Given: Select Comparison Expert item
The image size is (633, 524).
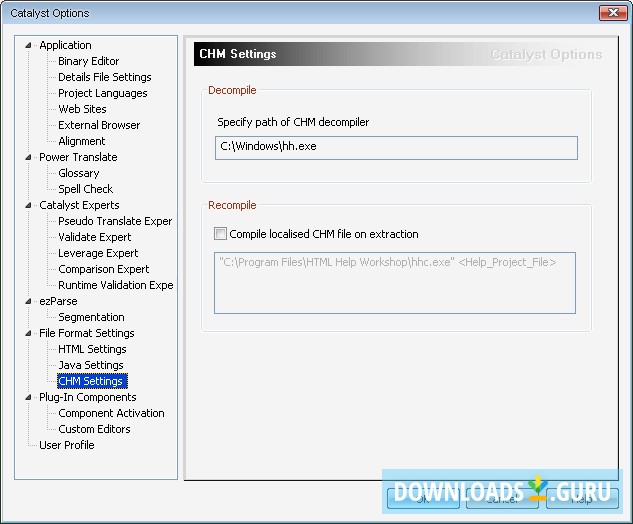Looking at the screenshot, I should tap(104, 269).
